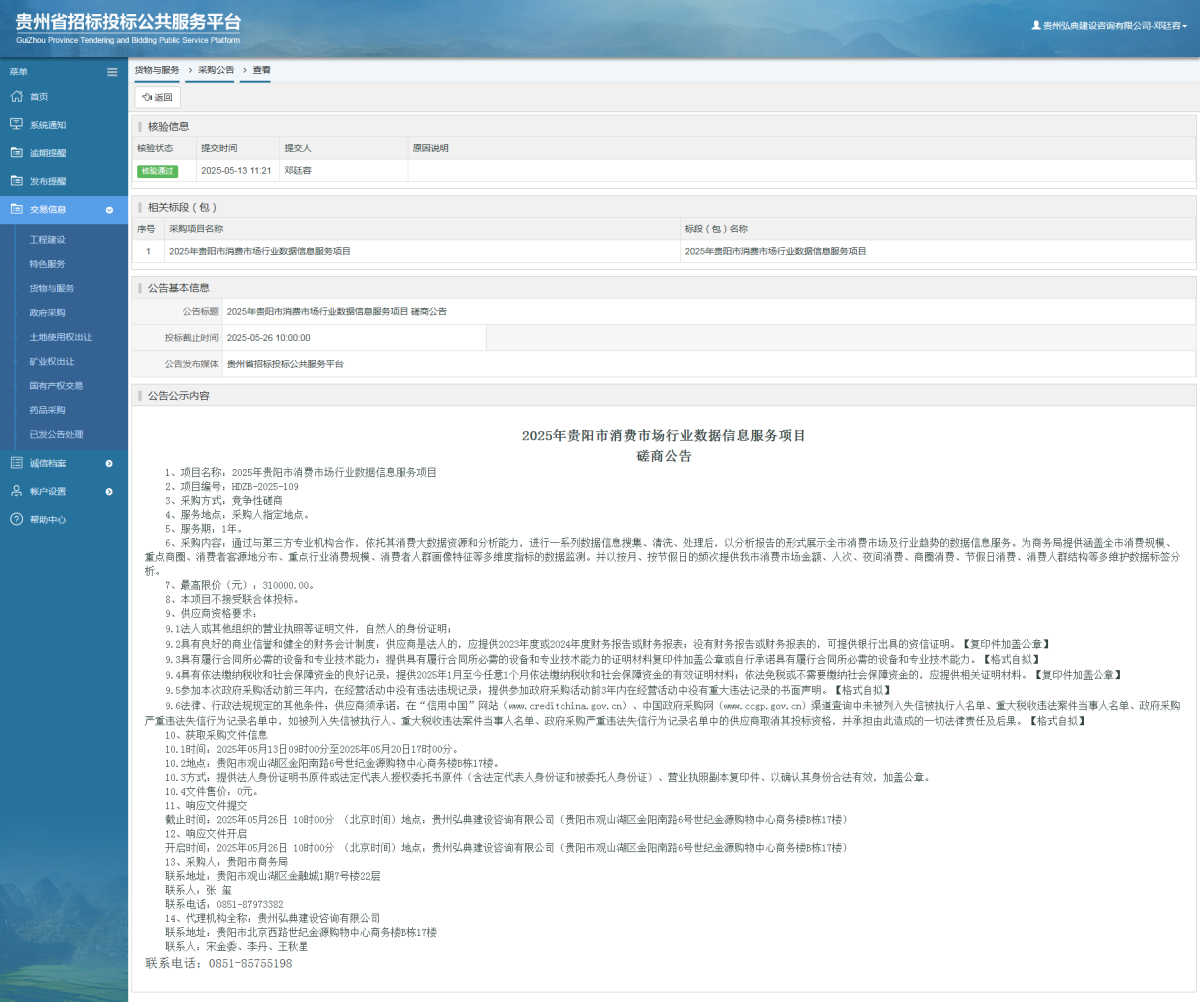The image size is (1200, 1002).
Task: Select 工程建设 in the sidebar submenu
Action: 47,240
